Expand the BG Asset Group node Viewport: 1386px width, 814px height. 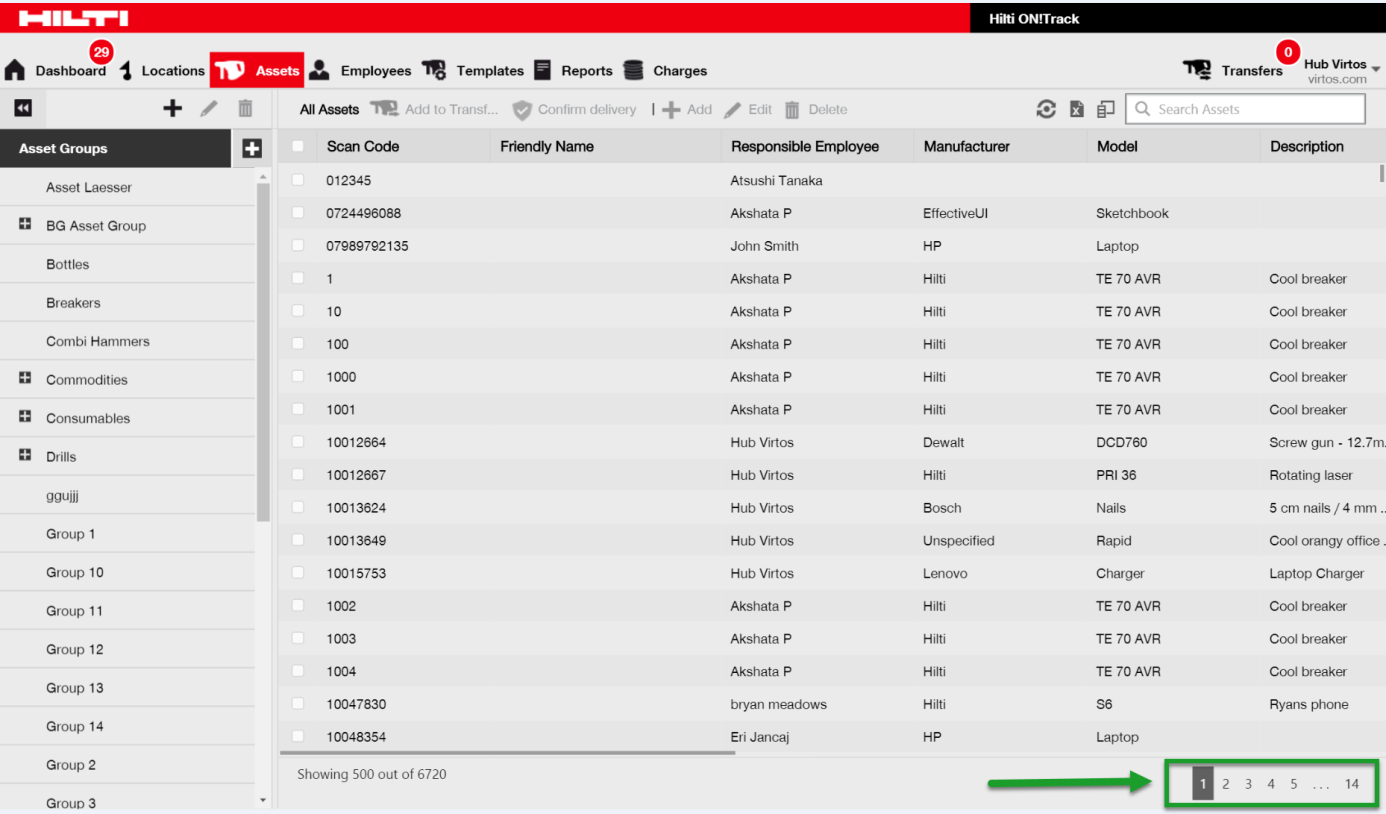pos(25,225)
